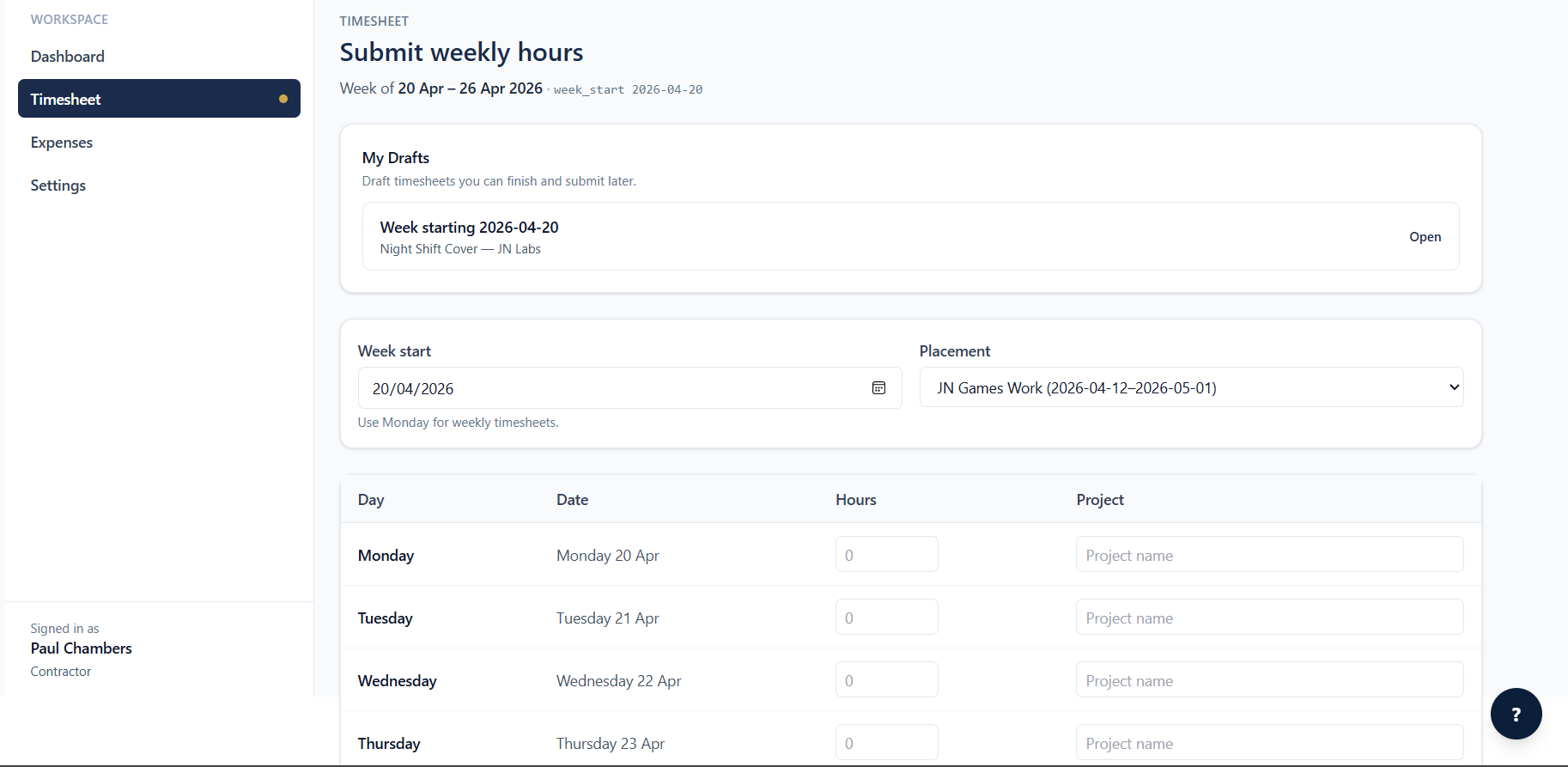The width and height of the screenshot is (1568, 767).
Task: Click Thursday hours field
Action: point(886,743)
